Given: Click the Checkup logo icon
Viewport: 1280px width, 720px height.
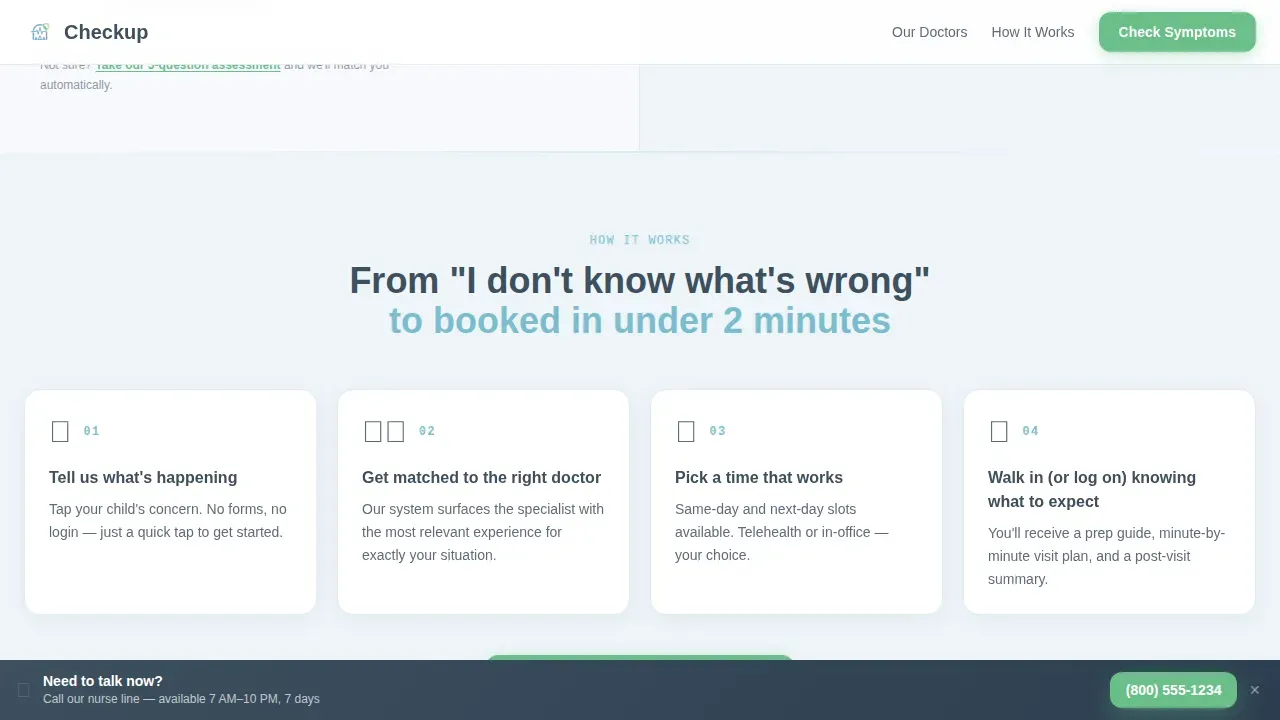Looking at the screenshot, I should click(x=40, y=32).
